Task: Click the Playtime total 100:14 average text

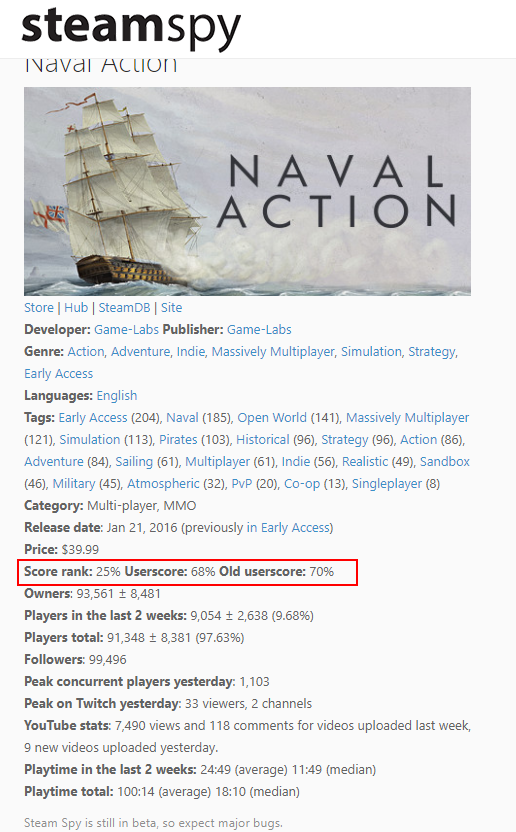Action: [x=164, y=792]
